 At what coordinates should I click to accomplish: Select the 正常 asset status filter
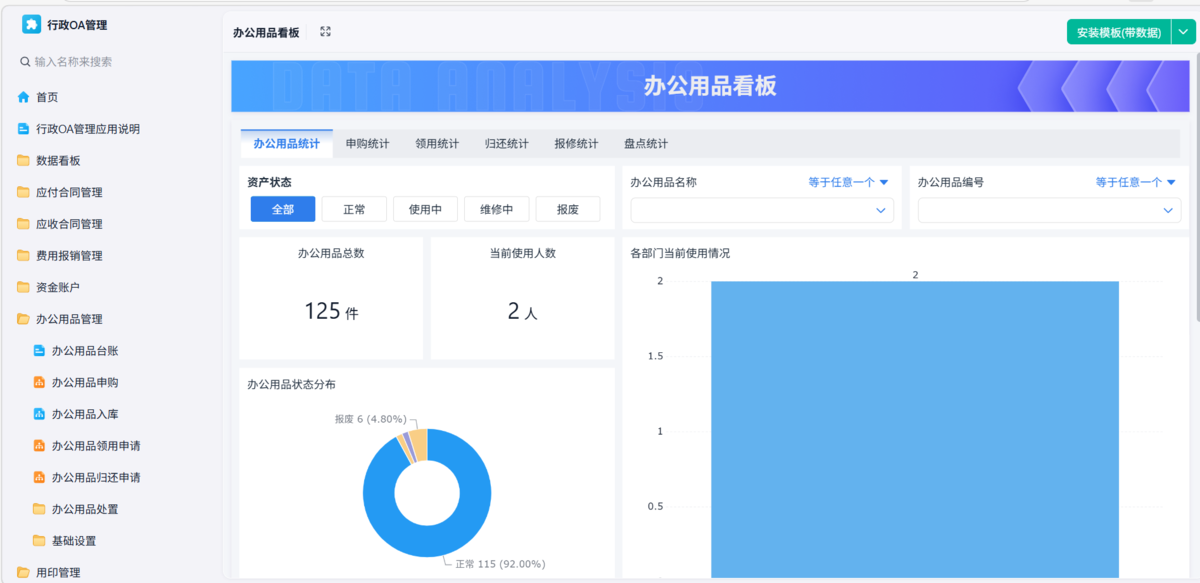[x=354, y=208]
